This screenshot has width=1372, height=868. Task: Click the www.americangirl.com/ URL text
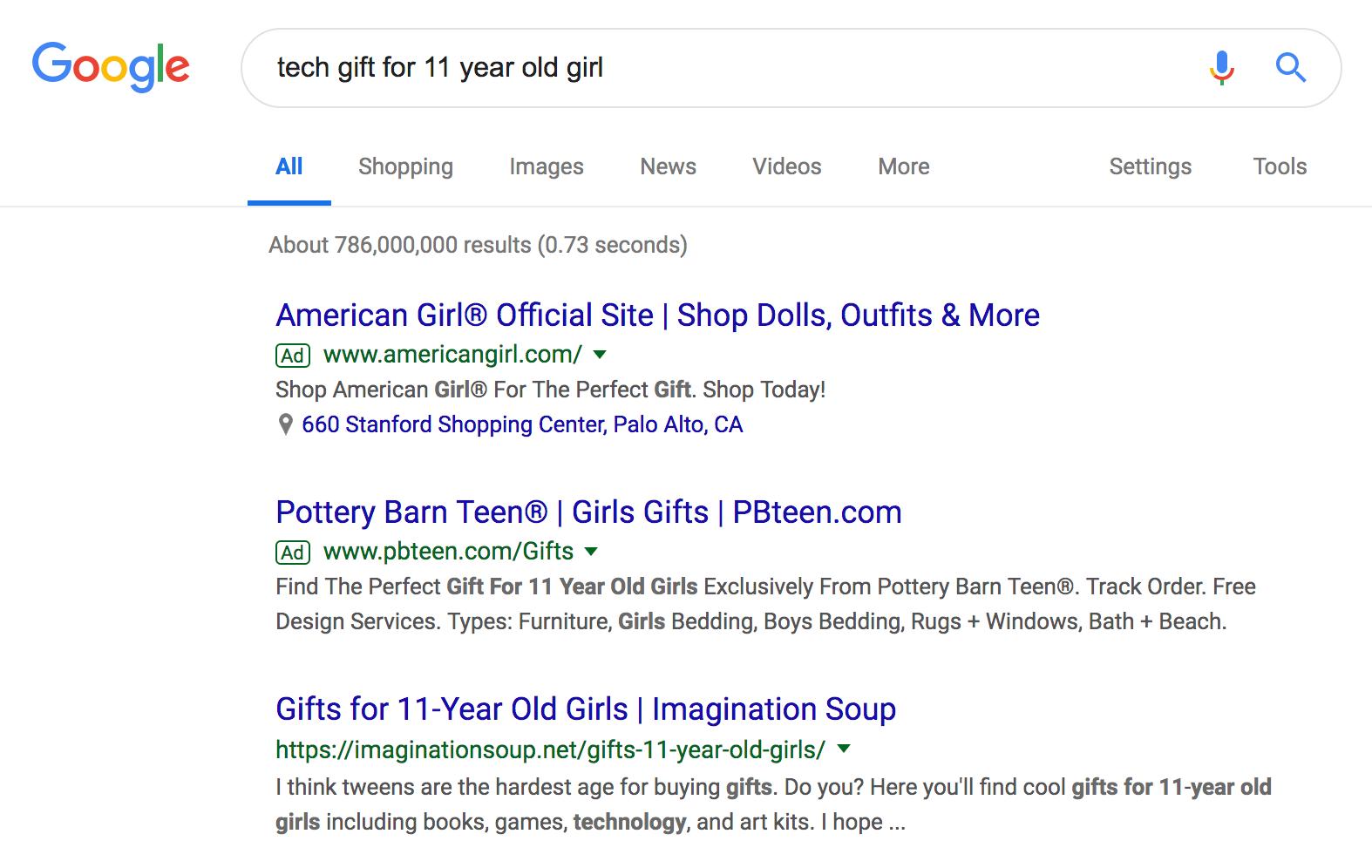452,355
